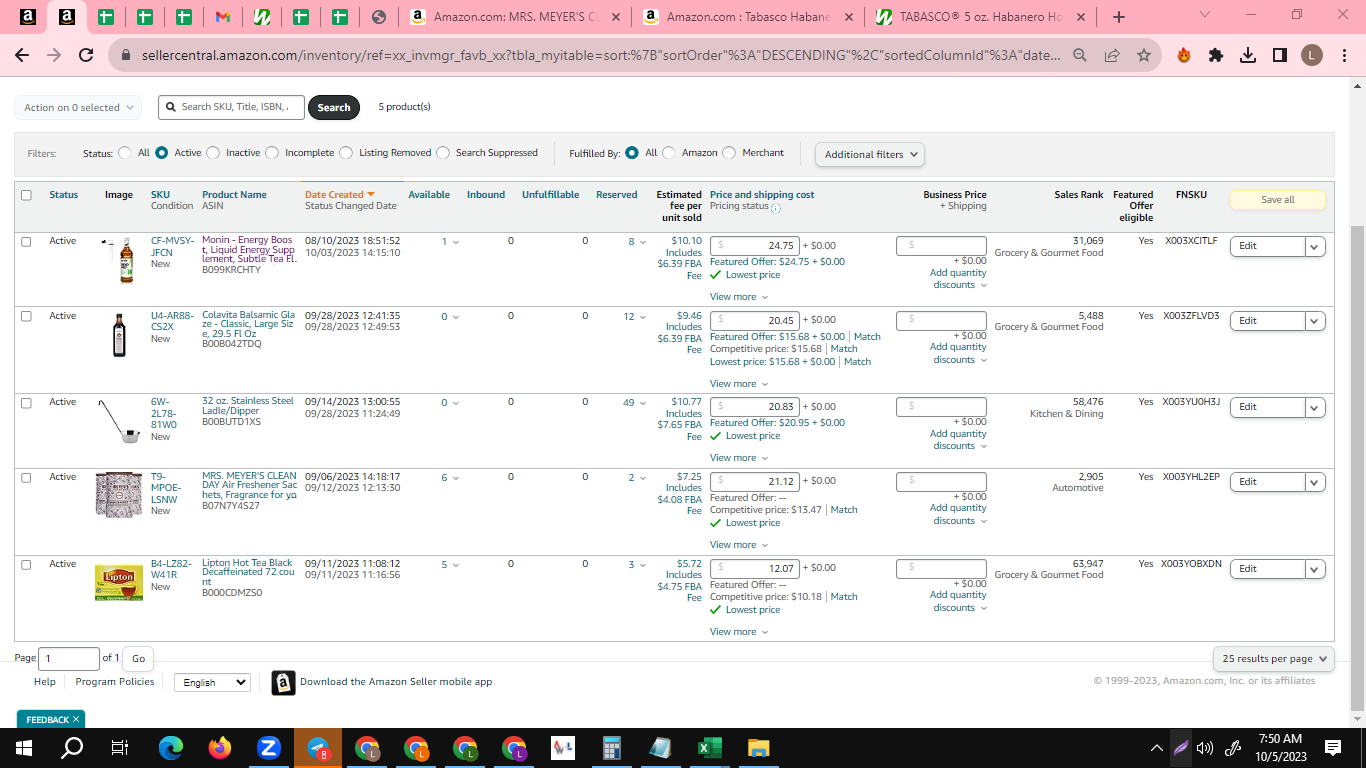Sort by Date Created column header
1366x768 pixels.
coord(340,195)
